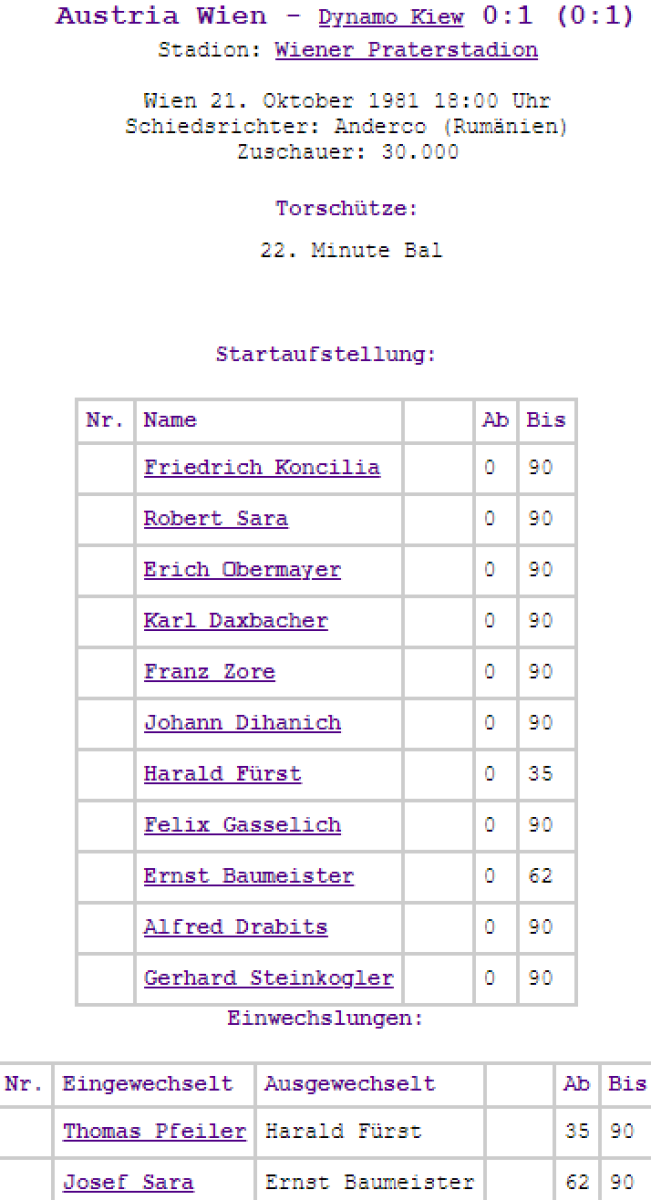Open substitute Josef Sara's link
The width and height of the screenshot is (651, 1200).
(128, 1182)
